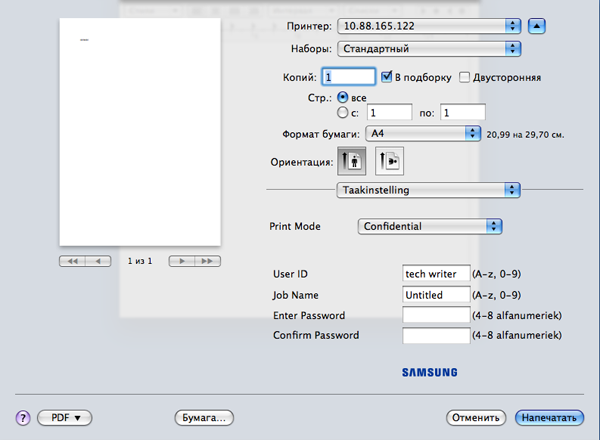Open the Наборы presets dropdown

tap(430, 47)
